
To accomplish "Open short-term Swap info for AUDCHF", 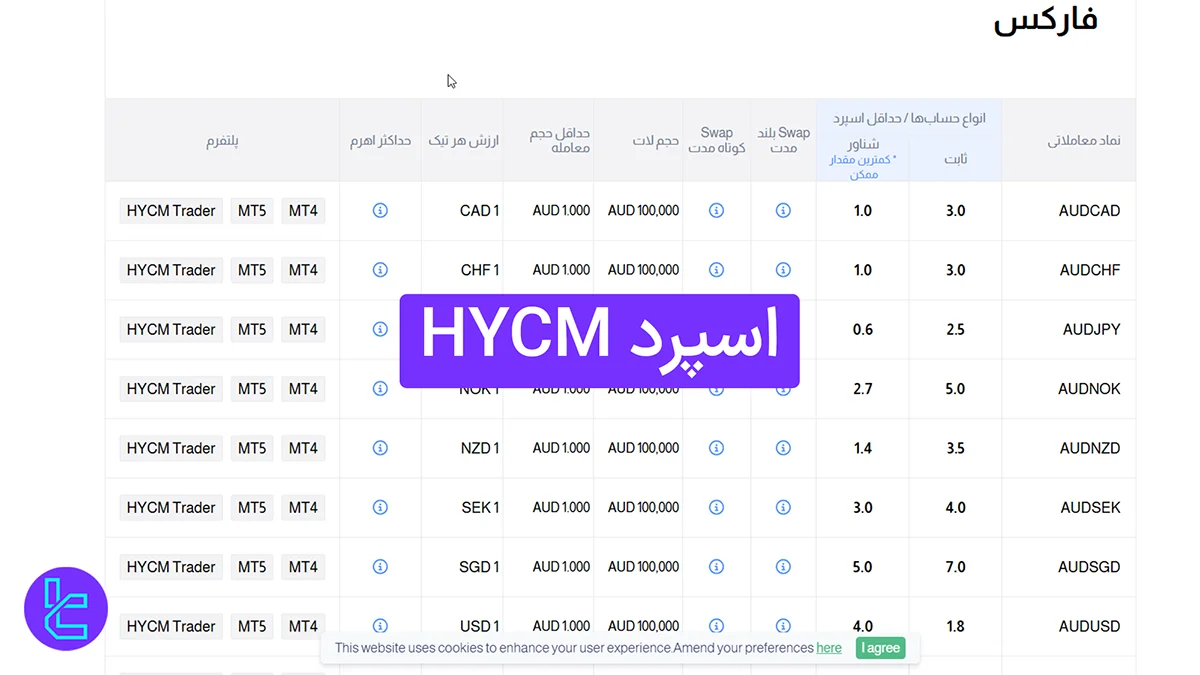I will coord(716,270).
